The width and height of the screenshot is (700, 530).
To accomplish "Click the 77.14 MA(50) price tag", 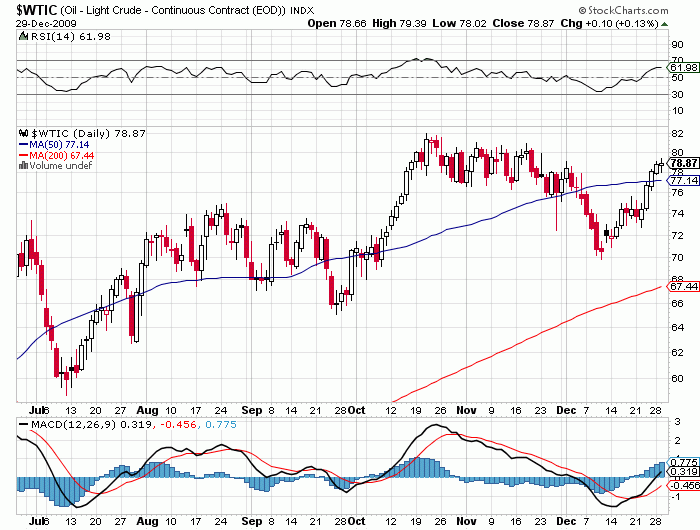I will (x=683, y=181).
